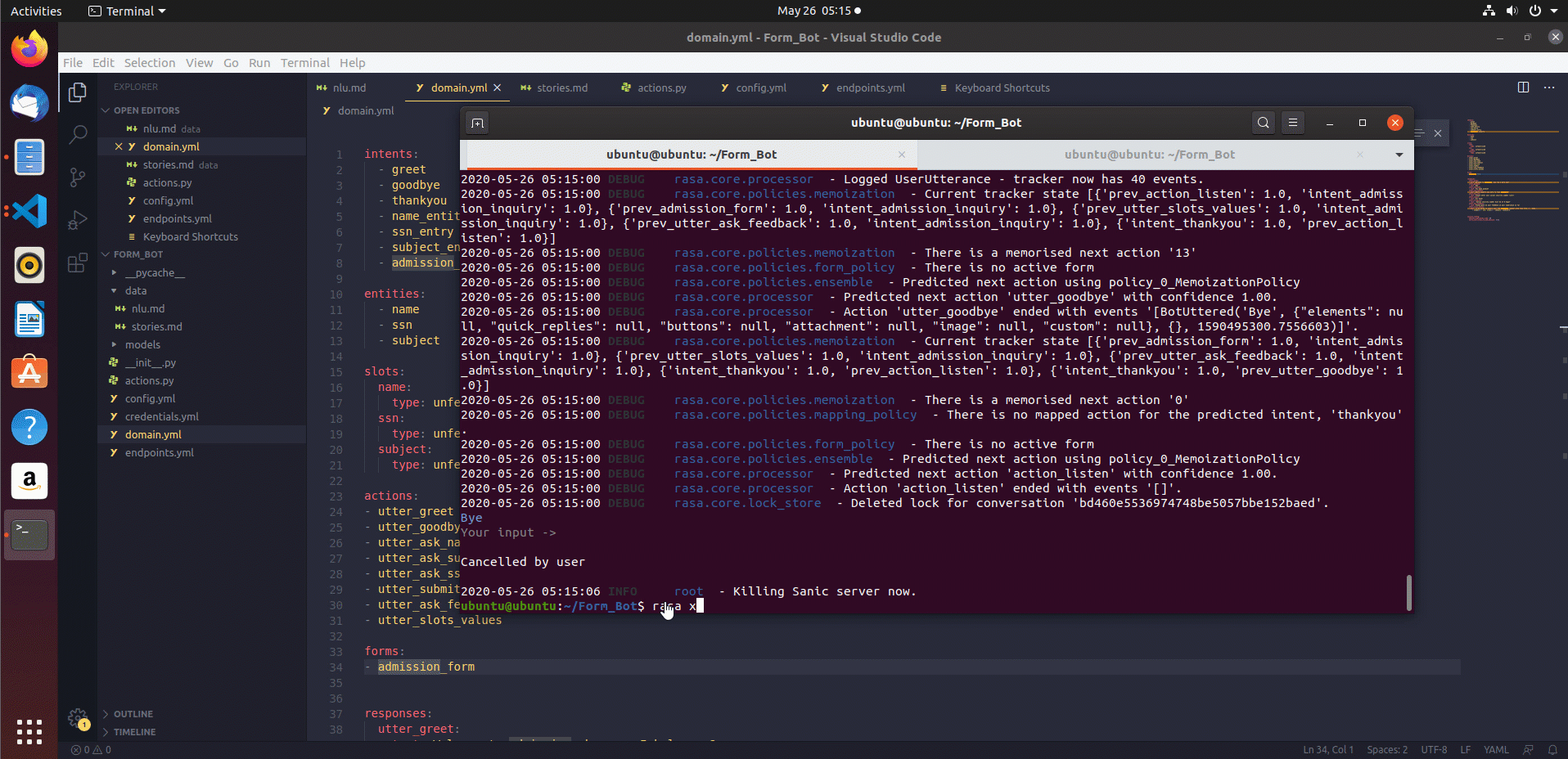Show Applications grid button

[29, 731]
